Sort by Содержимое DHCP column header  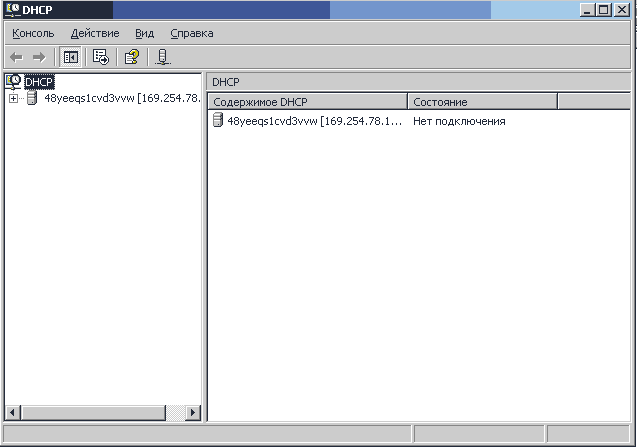point(308,102)
